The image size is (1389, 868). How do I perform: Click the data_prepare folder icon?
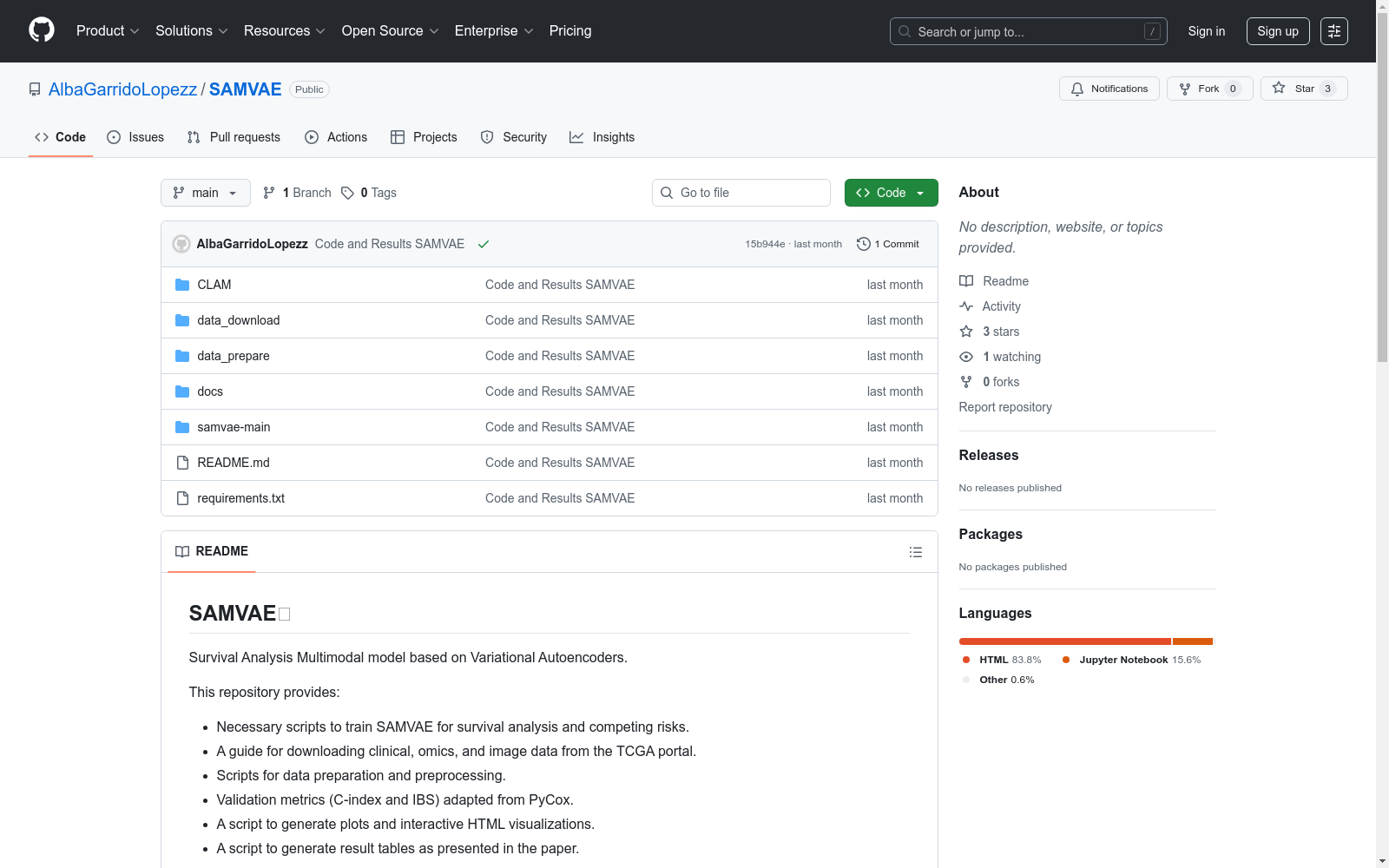(x=182, y=356)
